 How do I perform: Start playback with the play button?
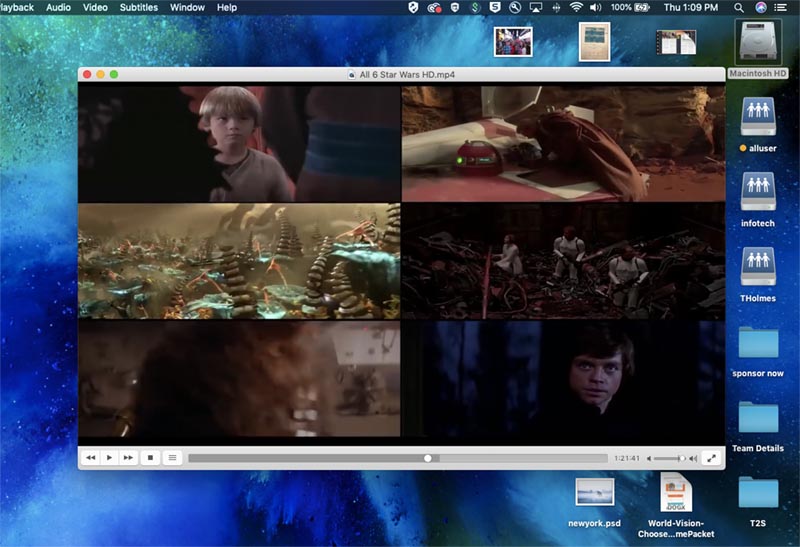coord(109,458)
